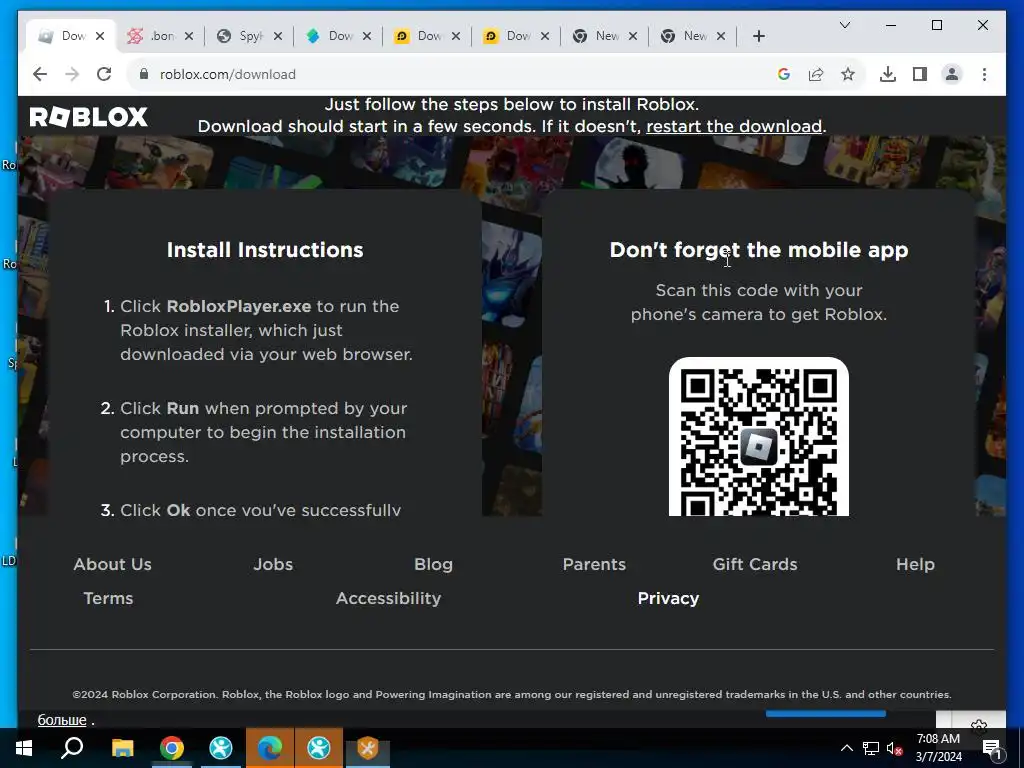Open the Chrome profile avatar
This screenshot has height=768, width=1024.
[x=952, y=74]
